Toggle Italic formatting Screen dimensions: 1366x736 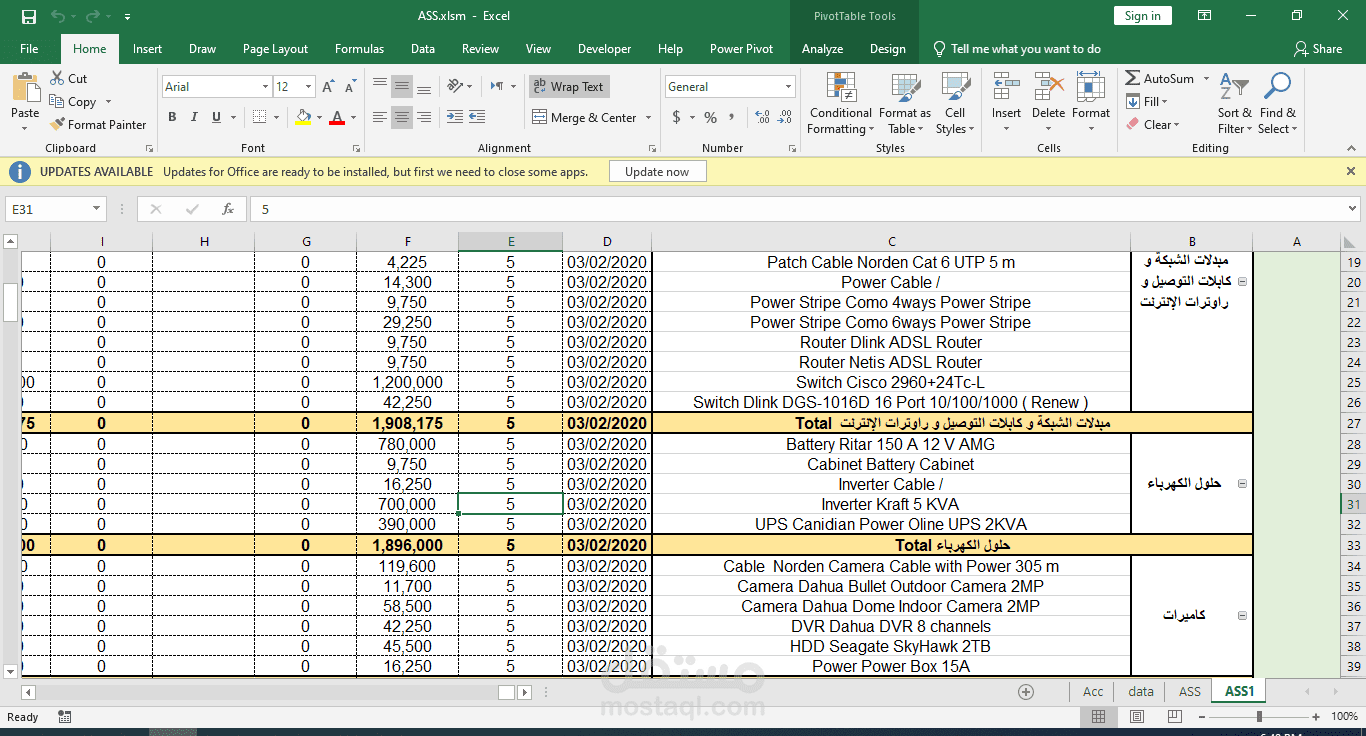194,117
